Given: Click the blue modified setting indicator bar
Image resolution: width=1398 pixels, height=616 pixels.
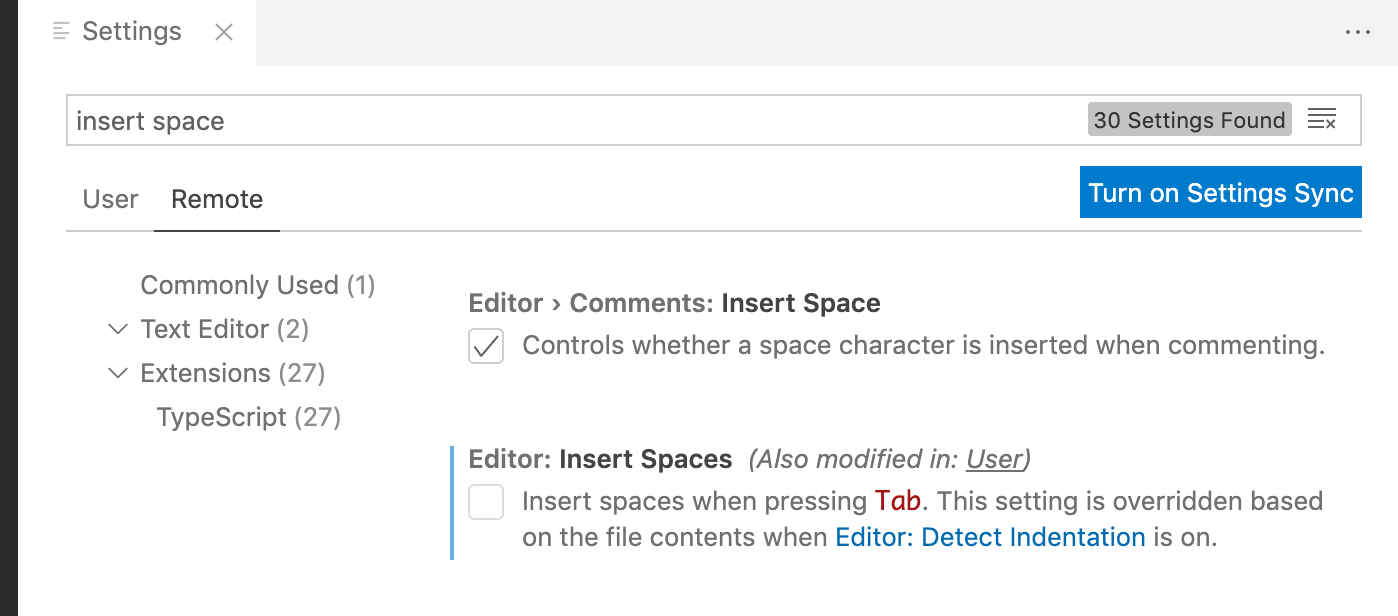Looking at the screenshot, I should pos(453,500).
